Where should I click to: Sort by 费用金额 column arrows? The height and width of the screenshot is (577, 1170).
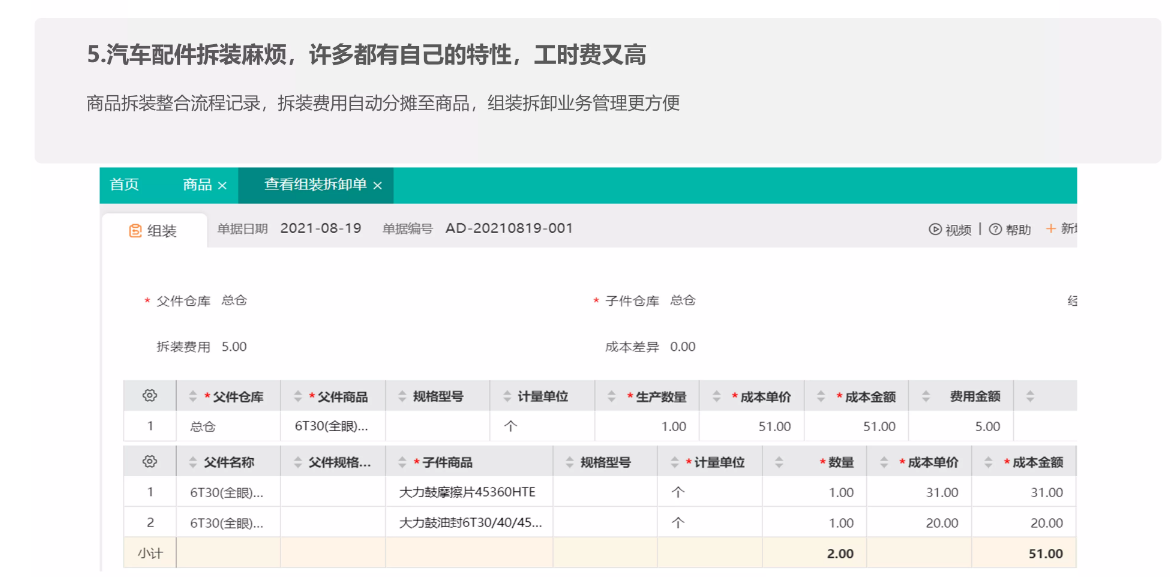click(x=925, y=396)
